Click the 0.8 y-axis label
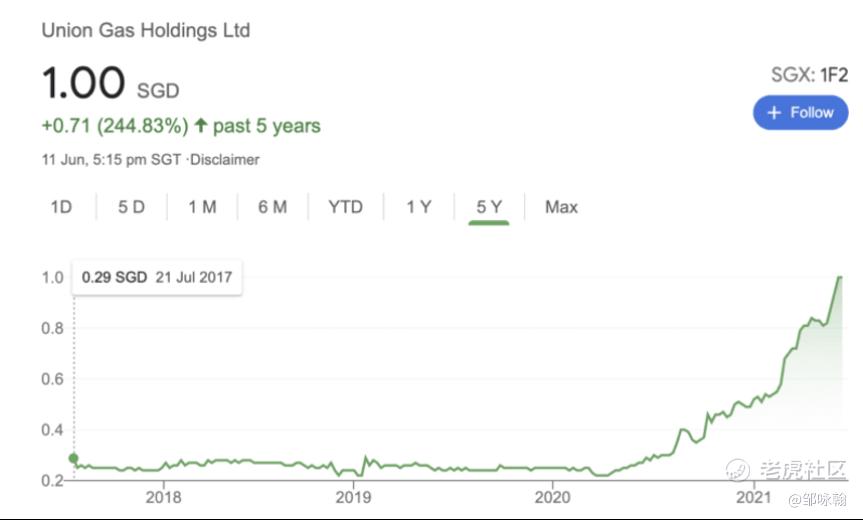 pos(53,329)
